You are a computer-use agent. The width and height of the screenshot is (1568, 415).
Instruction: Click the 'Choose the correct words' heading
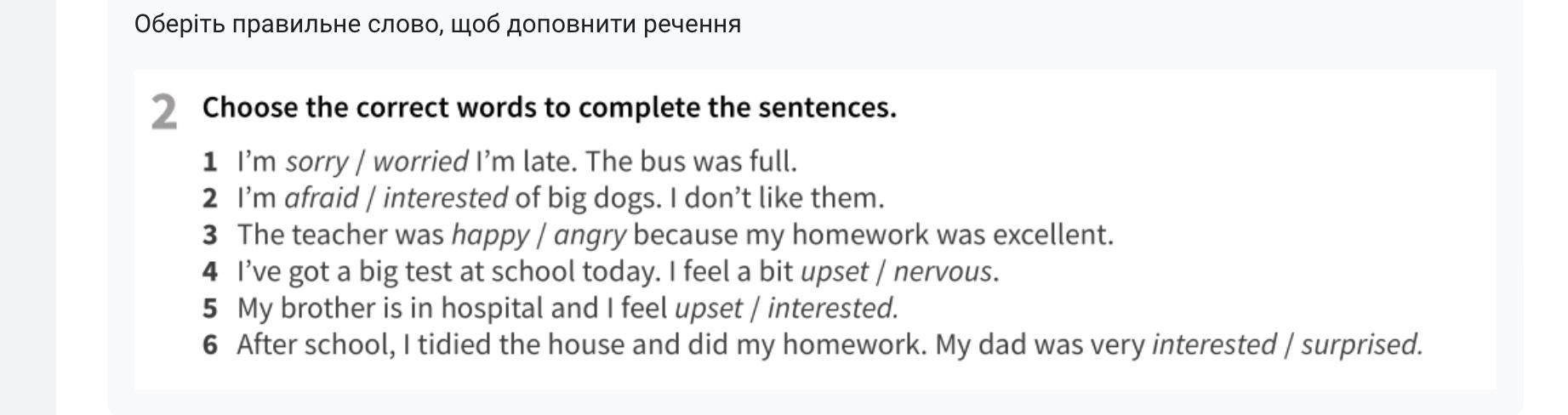tap(550, 108)
